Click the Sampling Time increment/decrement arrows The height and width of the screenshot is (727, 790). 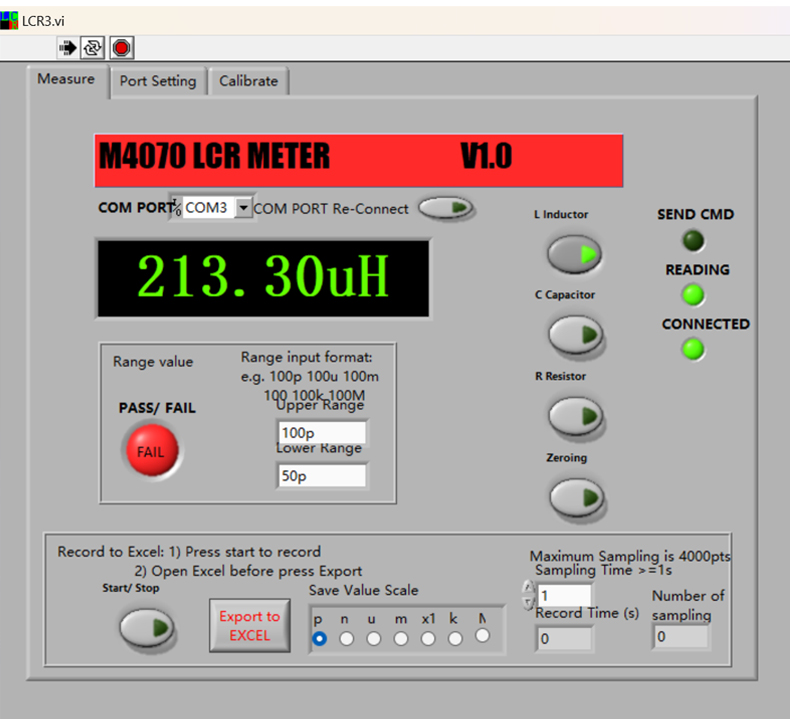pos(528,596)
